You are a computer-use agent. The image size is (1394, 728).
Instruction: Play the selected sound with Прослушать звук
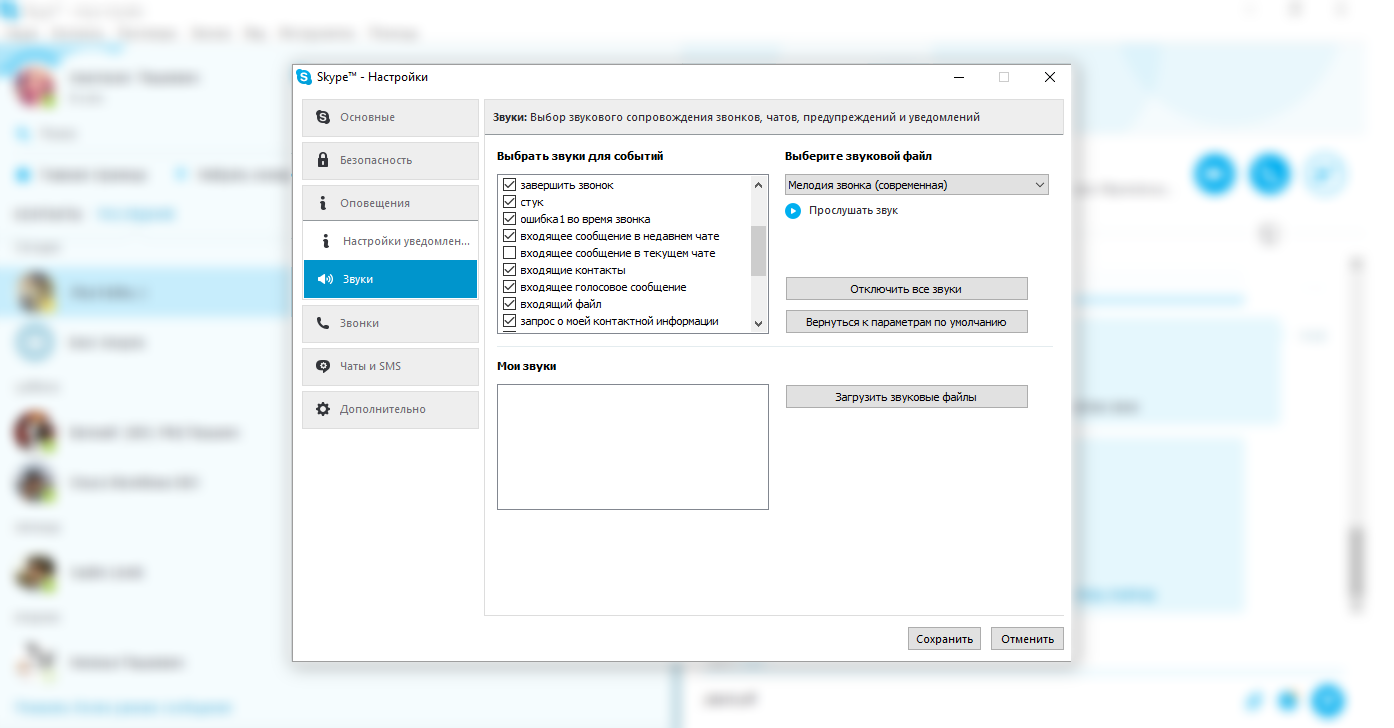tap(842, 211)
